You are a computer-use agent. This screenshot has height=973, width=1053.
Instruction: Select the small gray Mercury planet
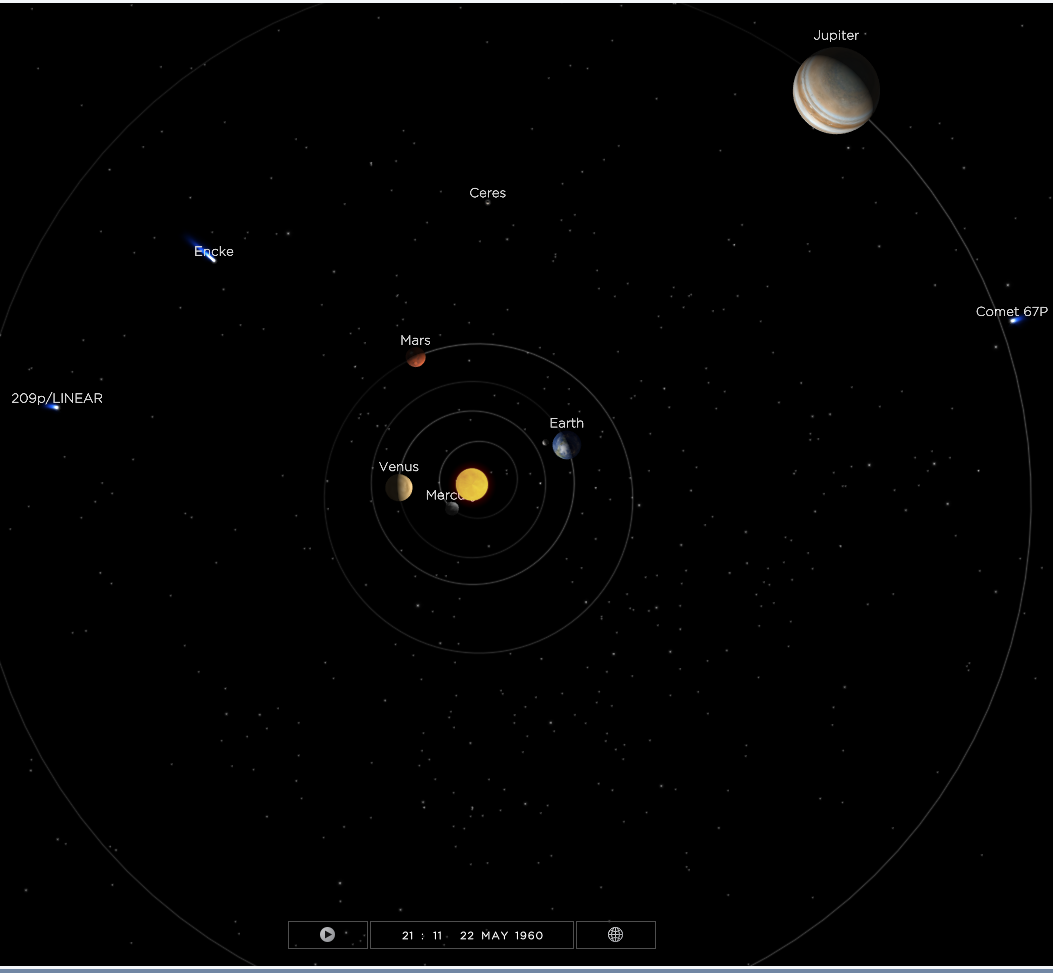pos(452,508)
